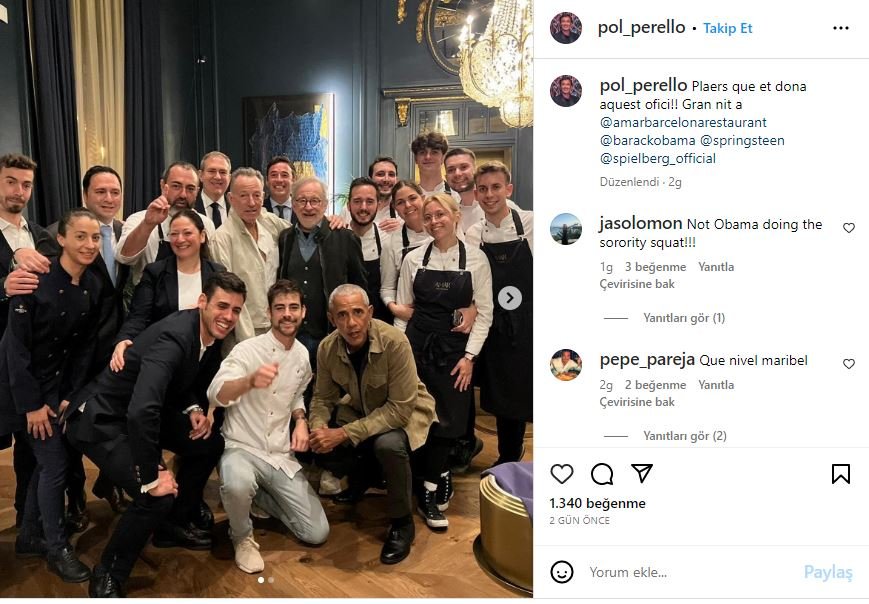This screenshot has height=604, width=869.
Task: Share the post via paper plane icon
Action: 642,473
